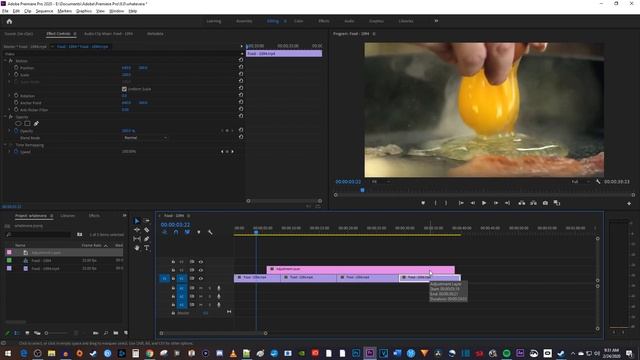Image resolution: width=640 pixels, height=360 pixels.
Task: Select the Selection arrow tool
Action: pos(137,221)
